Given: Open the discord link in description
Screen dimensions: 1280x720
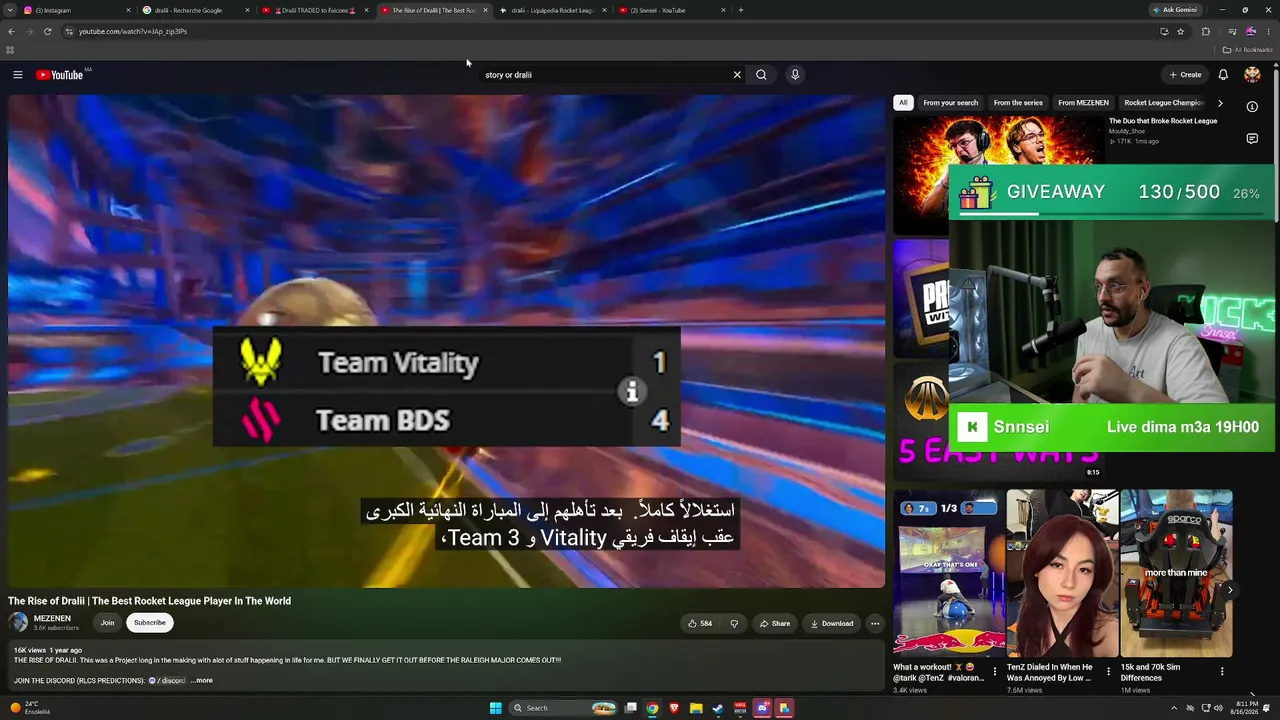Looking at the screenshot, I should (x=167, y=681).
